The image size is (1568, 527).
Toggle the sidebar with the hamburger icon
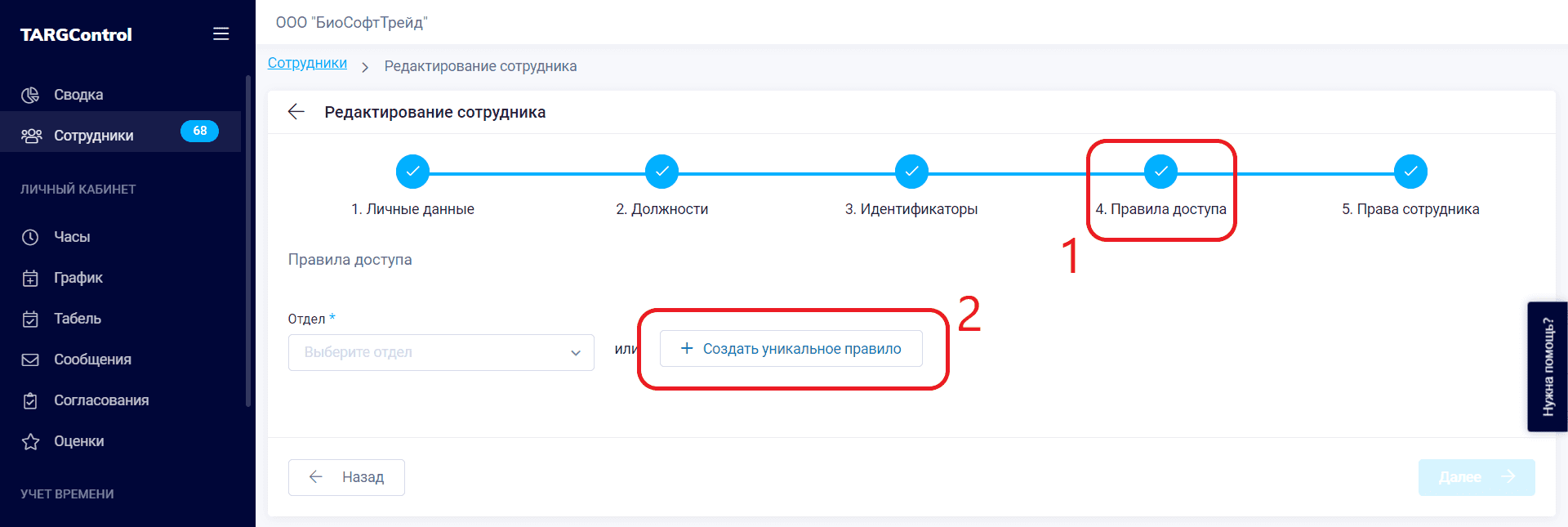pos(220,33)
